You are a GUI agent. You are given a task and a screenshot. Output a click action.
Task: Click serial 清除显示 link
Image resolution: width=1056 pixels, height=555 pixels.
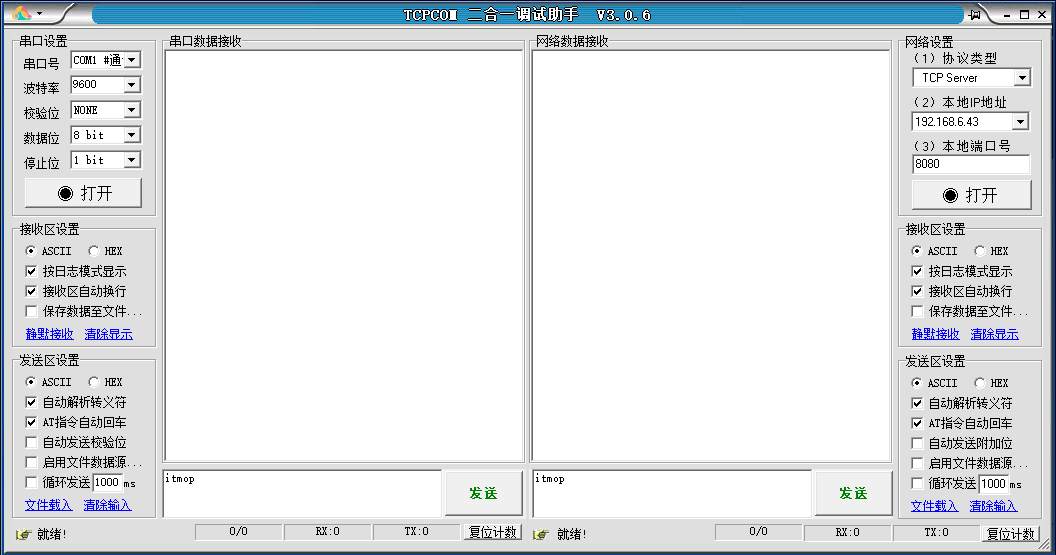108,334
